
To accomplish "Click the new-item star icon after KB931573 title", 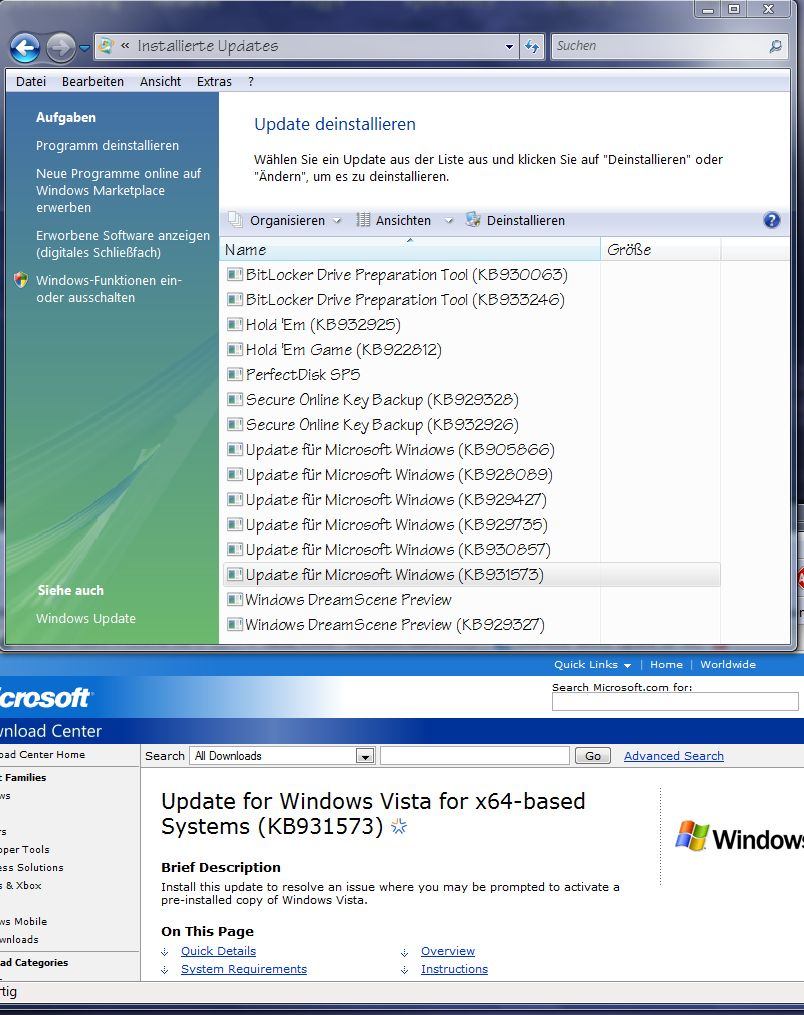I will point(399,826).
